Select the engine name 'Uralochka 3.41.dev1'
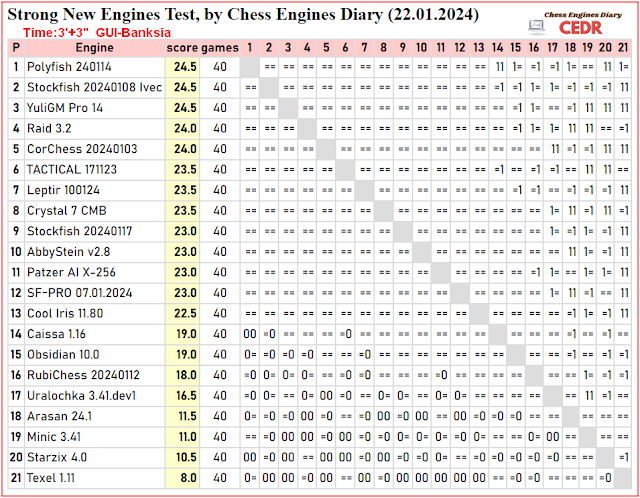The image size is (640, 498). (81, 396)
